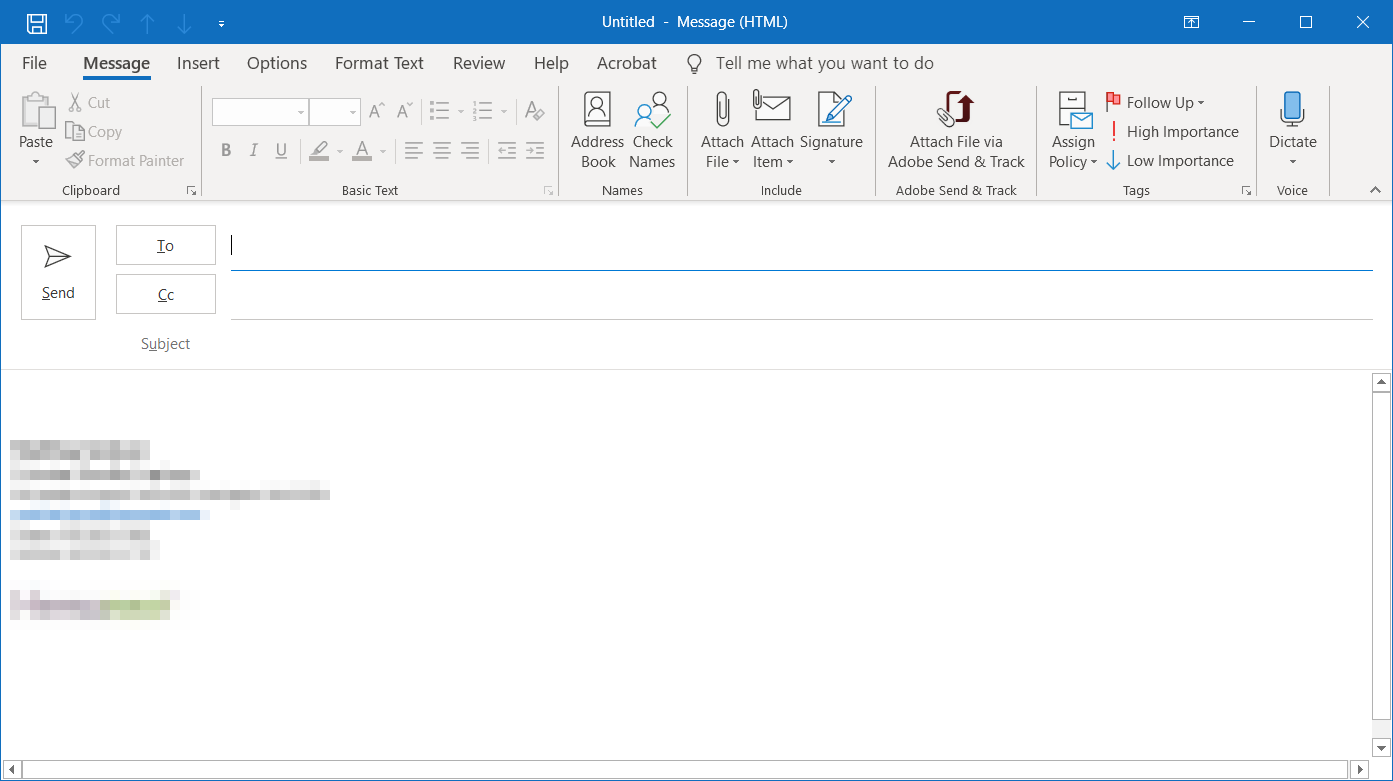Screen dimensions: 1393x781
Task: Open Attach File paperclip menu
Action: 722,130
